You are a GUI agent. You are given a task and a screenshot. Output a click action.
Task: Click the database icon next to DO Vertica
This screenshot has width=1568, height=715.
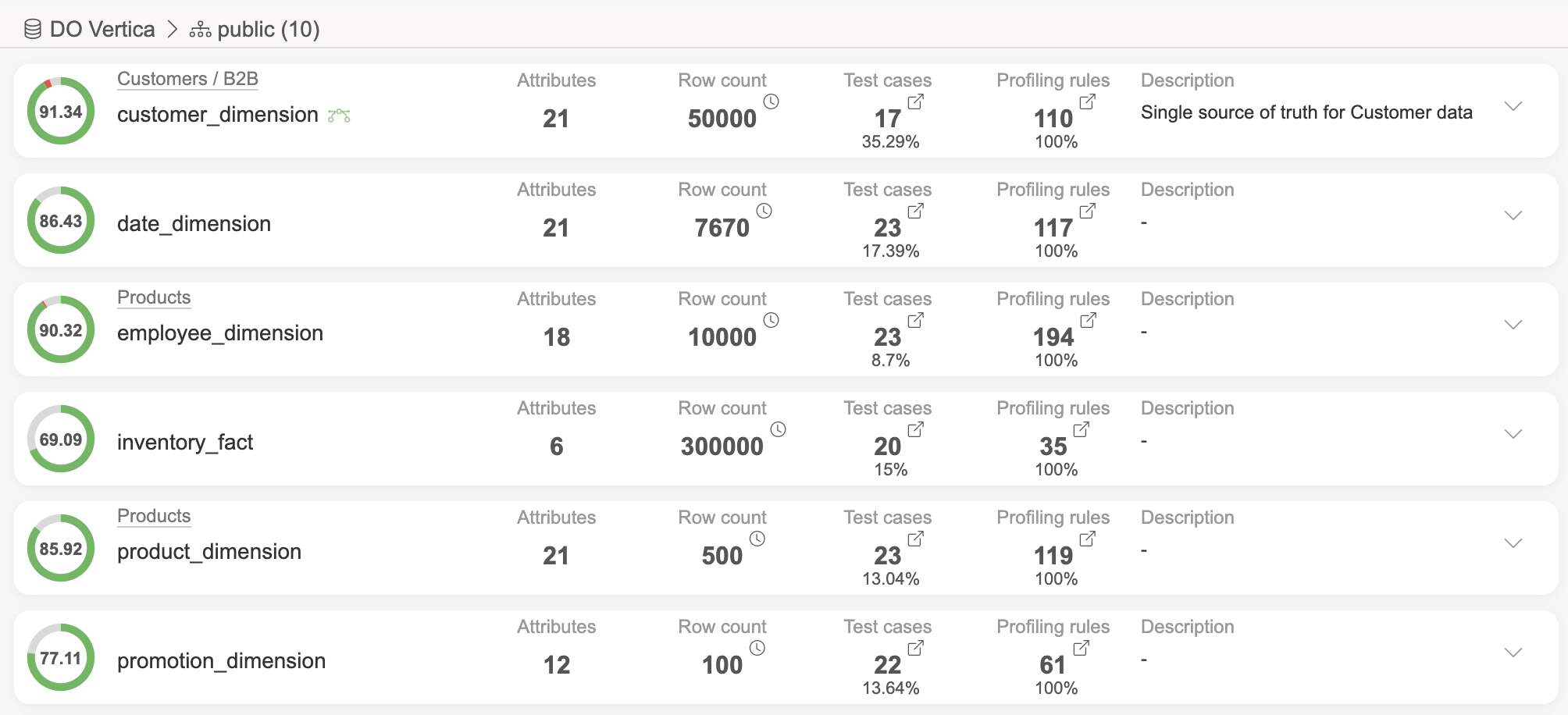point(33,30)
